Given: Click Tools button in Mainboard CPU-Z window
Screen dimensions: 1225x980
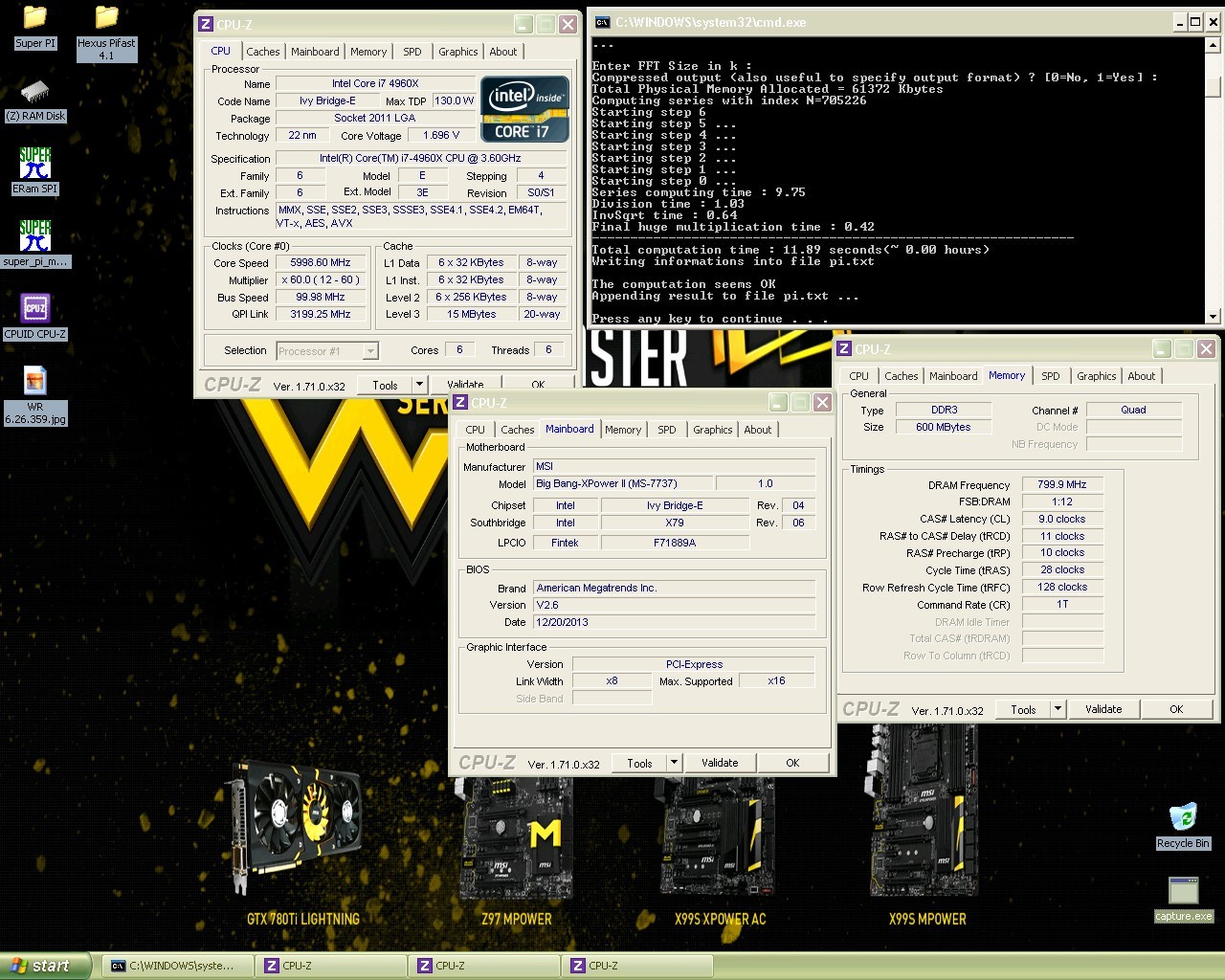Looking at the screenshot, I should tap(639, 763).
